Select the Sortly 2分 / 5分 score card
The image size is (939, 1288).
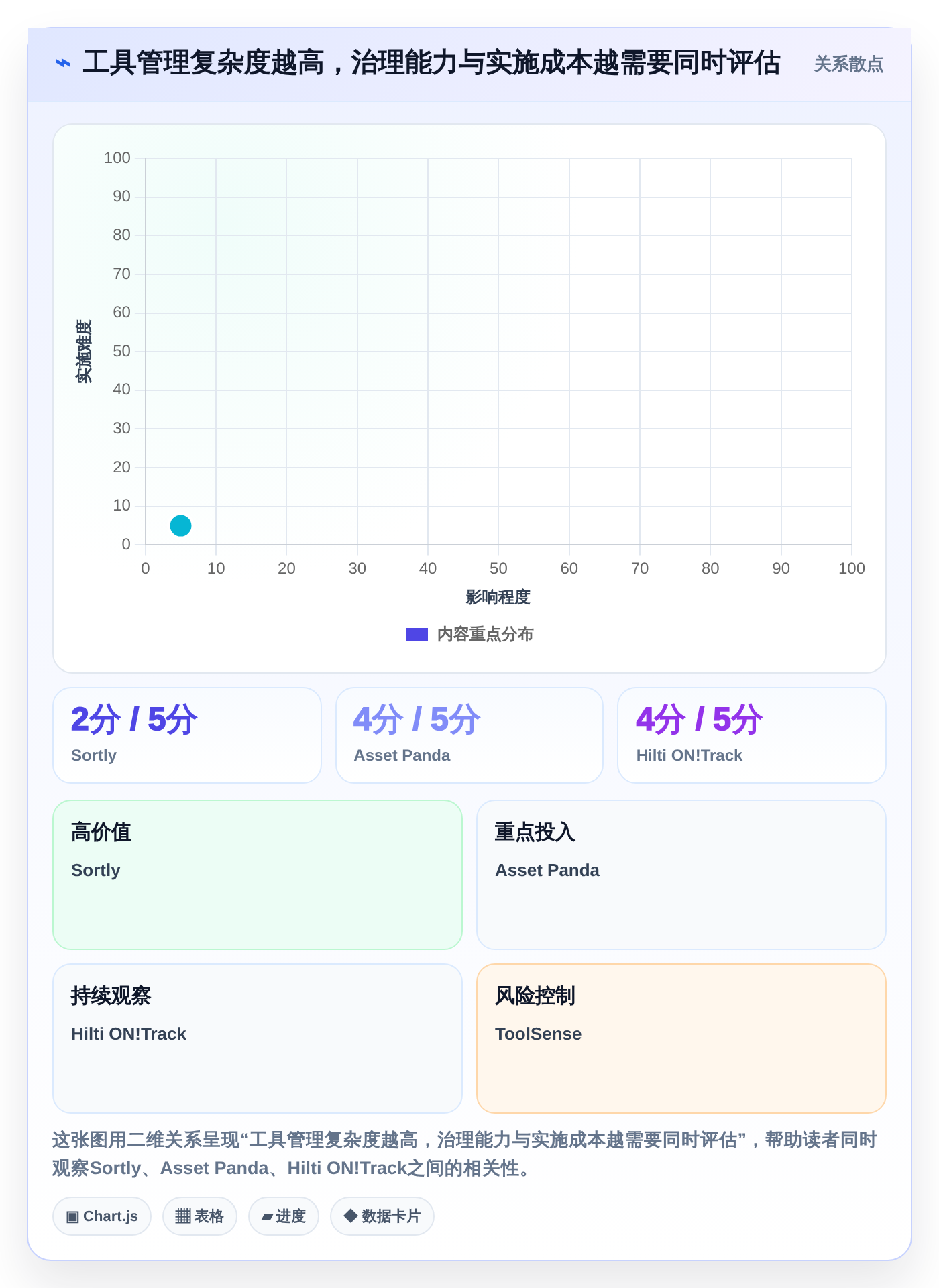click(187, 735)
